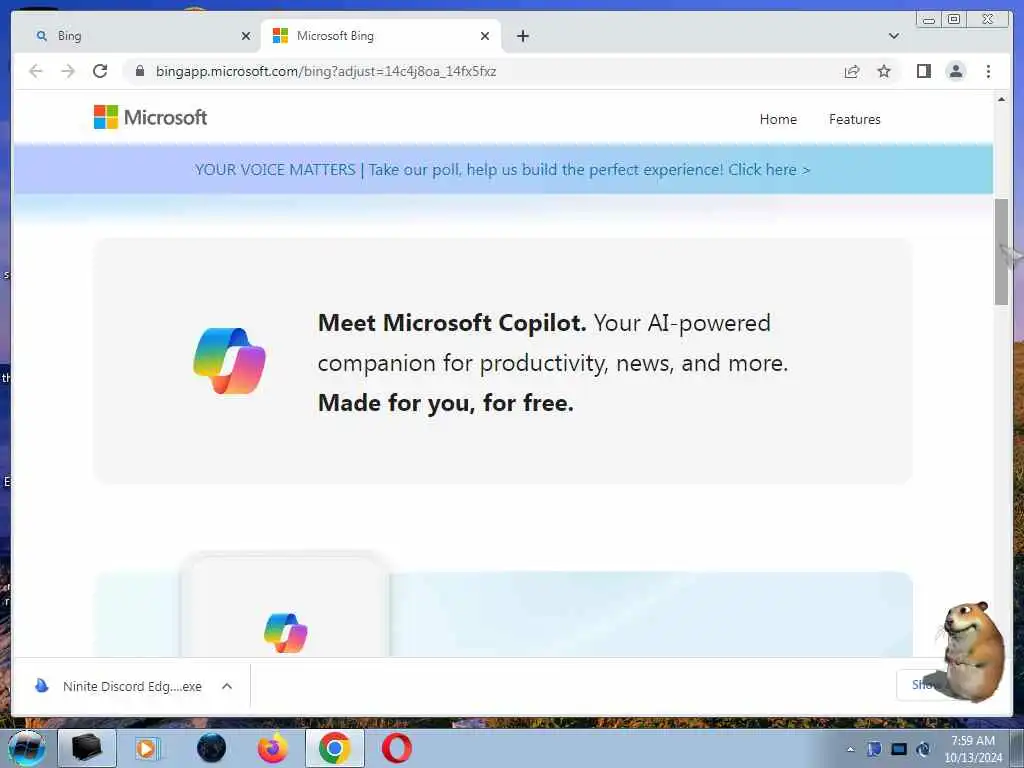Click the Windows Start button
Viewport: 1024px width, 768px height.
click(27, 748)
